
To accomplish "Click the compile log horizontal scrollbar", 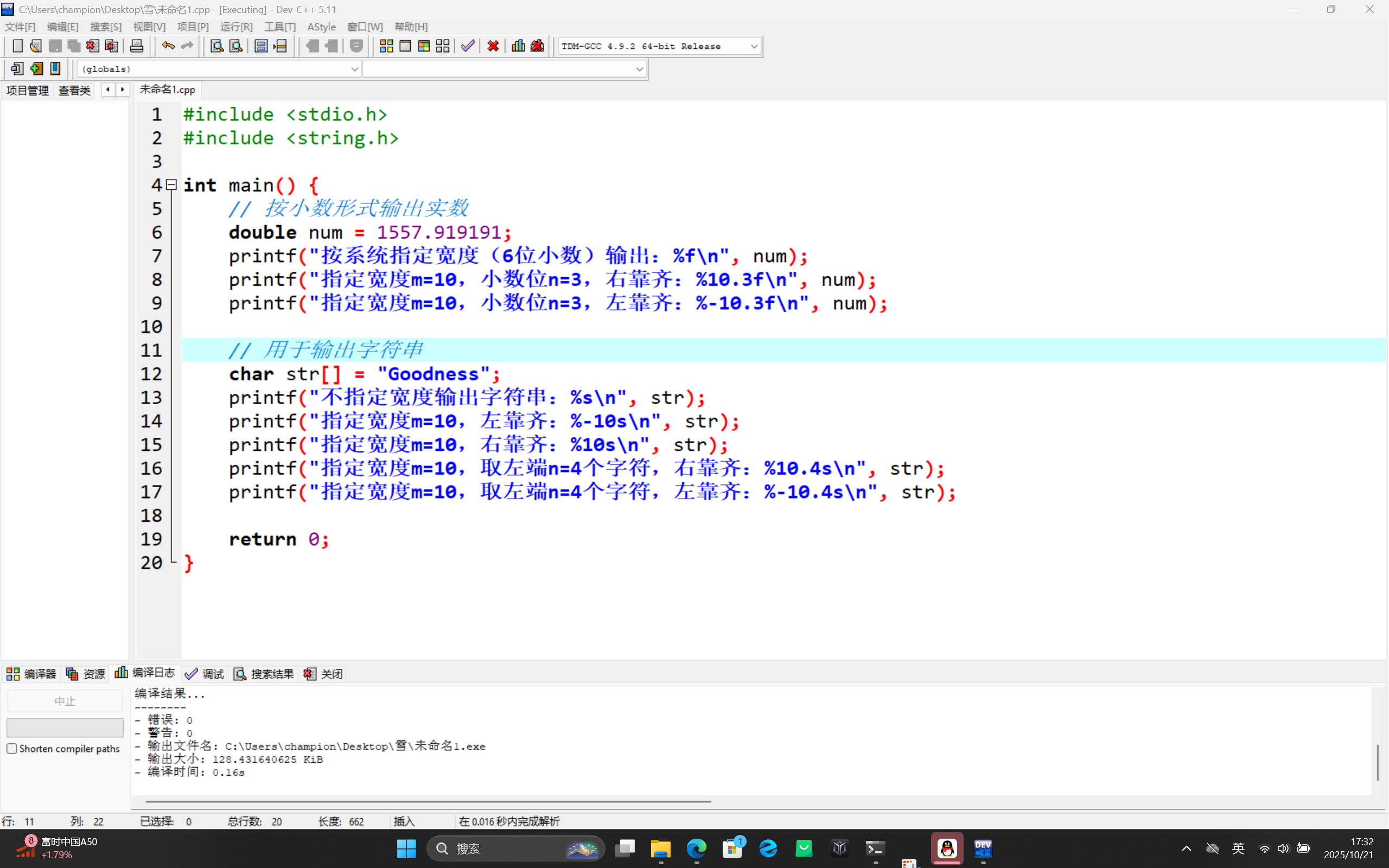I will pos(428,801).
